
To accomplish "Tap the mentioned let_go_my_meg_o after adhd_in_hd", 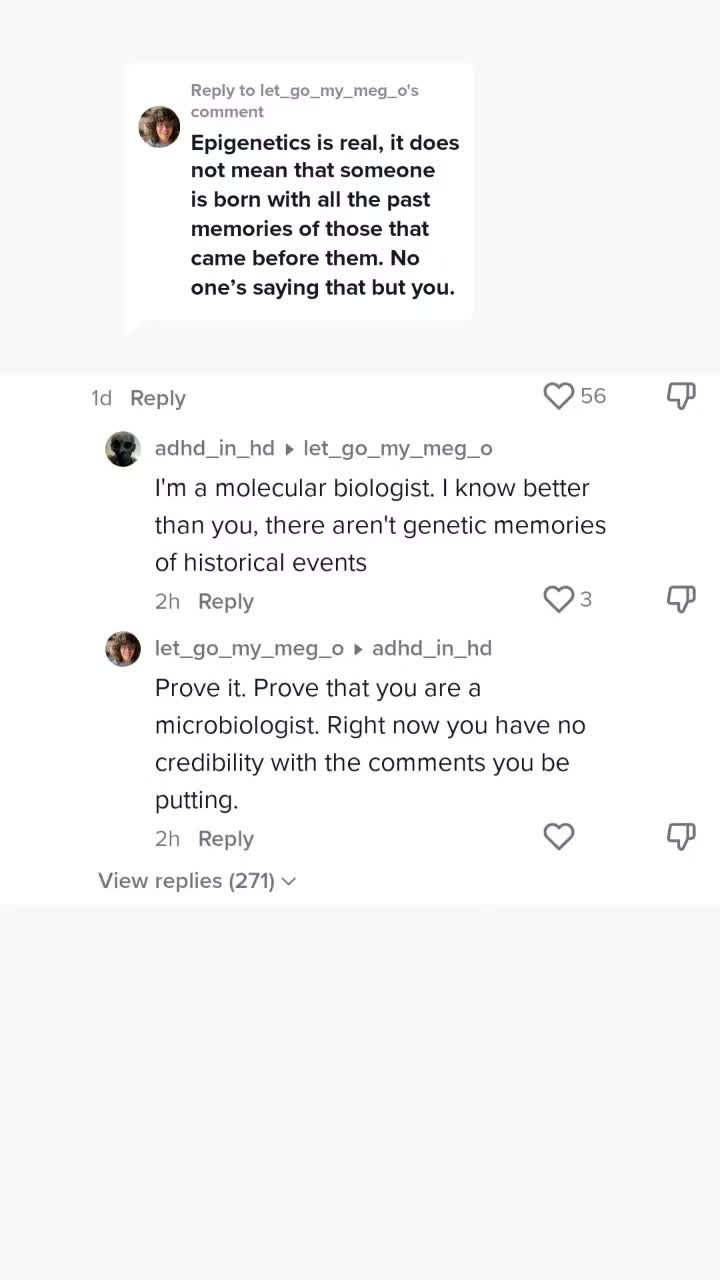I will coord(398,448).
